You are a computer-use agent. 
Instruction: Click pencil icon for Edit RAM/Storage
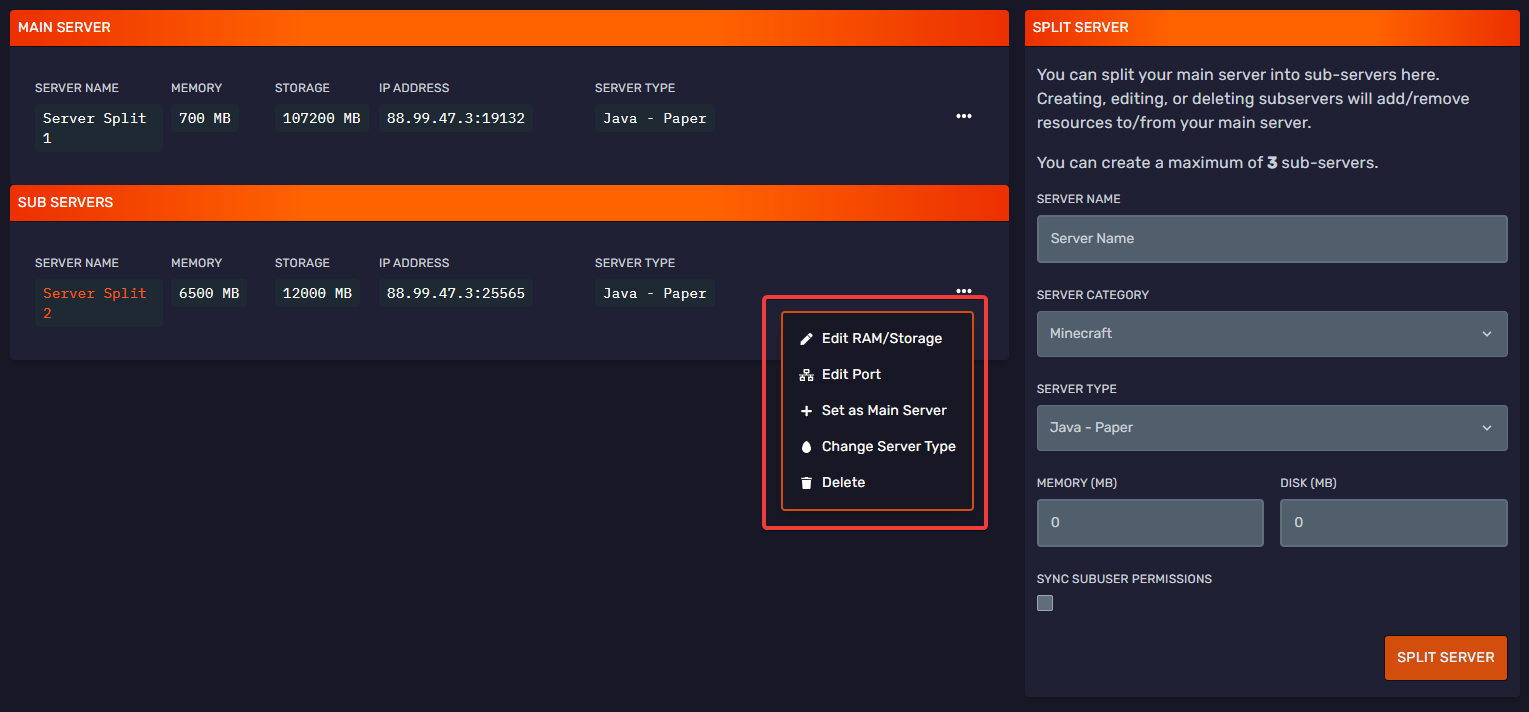tap(806, 339)
